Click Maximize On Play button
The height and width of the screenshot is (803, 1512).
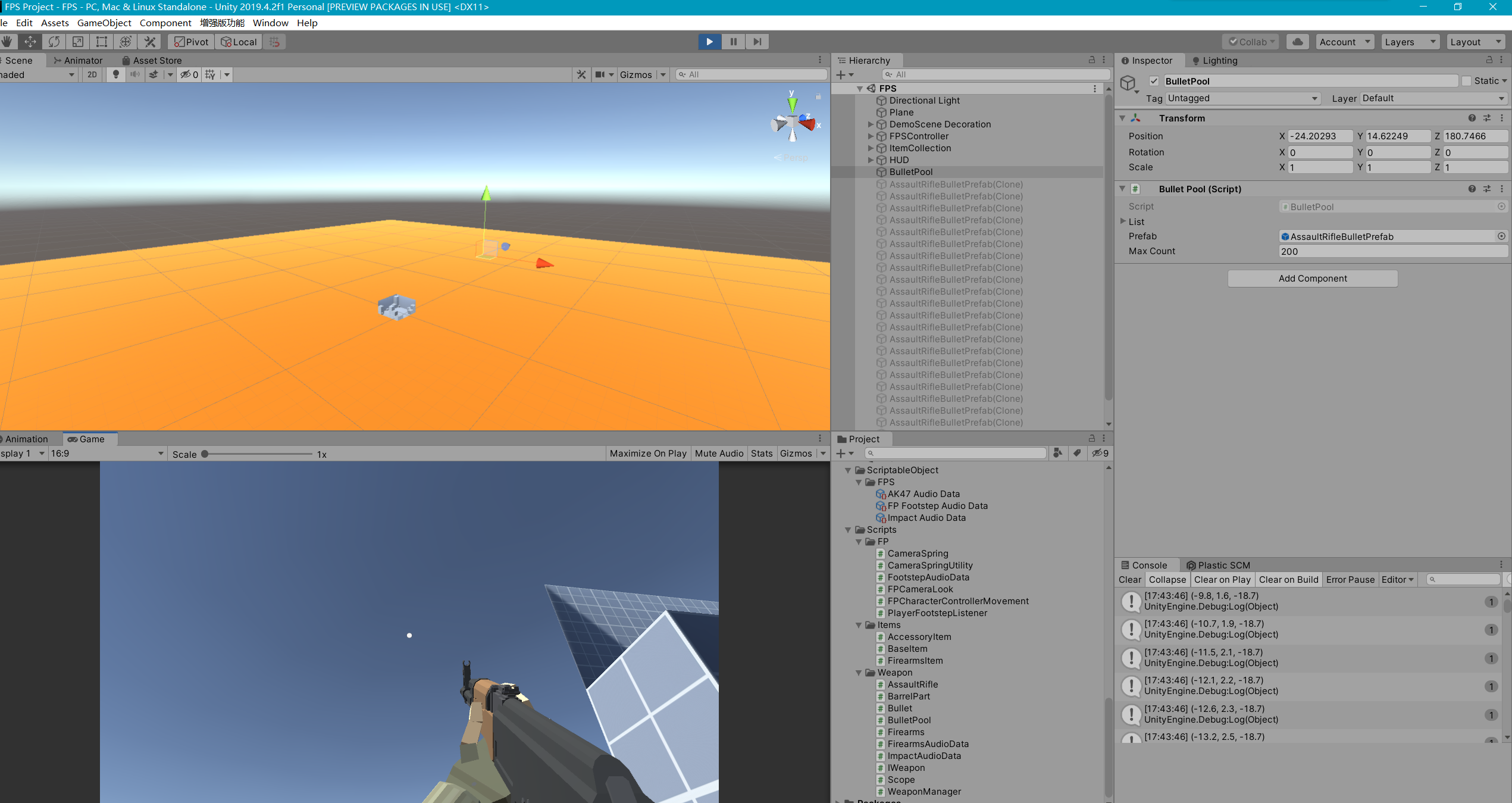[x=647, y=454]
